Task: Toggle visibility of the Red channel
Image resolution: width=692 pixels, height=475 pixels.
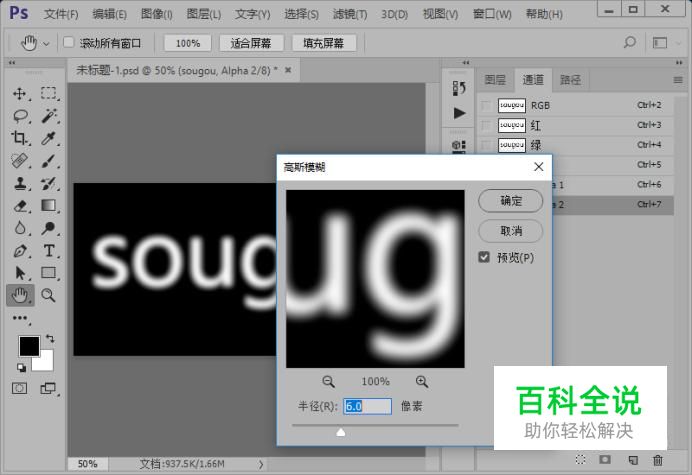Action: point(486,125)
